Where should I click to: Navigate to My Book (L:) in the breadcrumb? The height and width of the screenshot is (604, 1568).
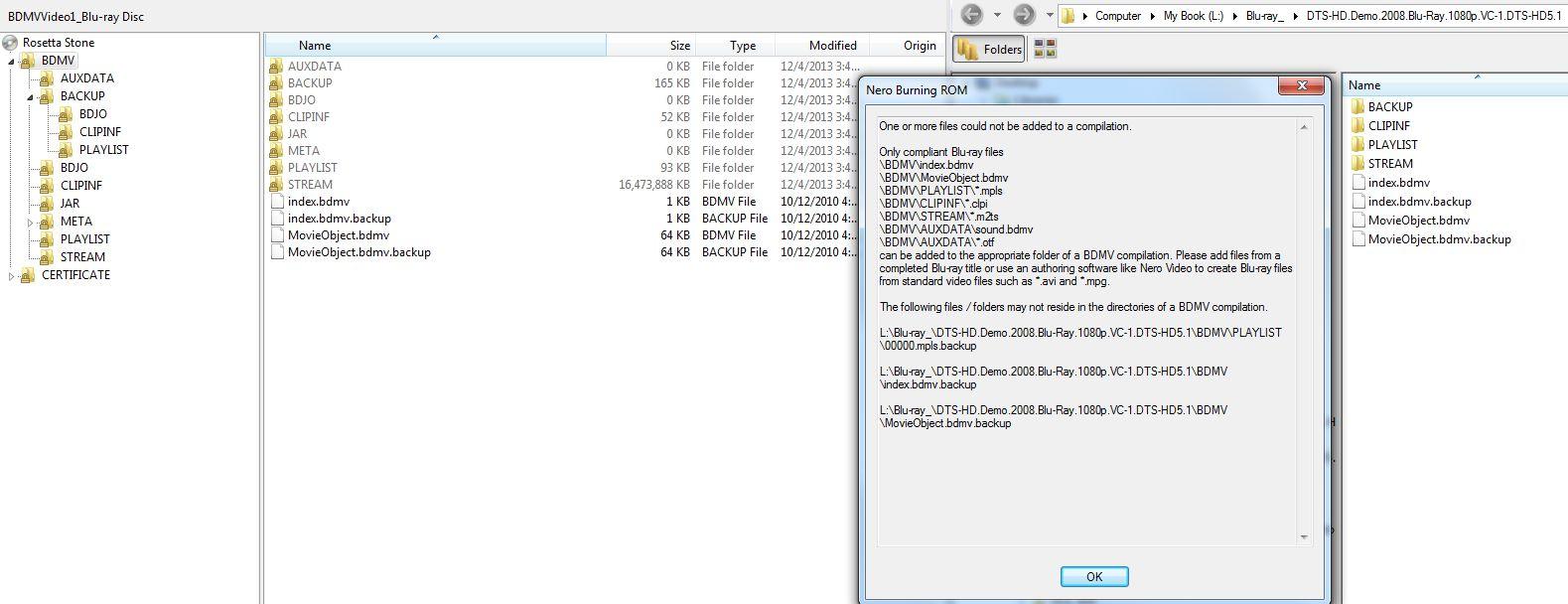1194,16
